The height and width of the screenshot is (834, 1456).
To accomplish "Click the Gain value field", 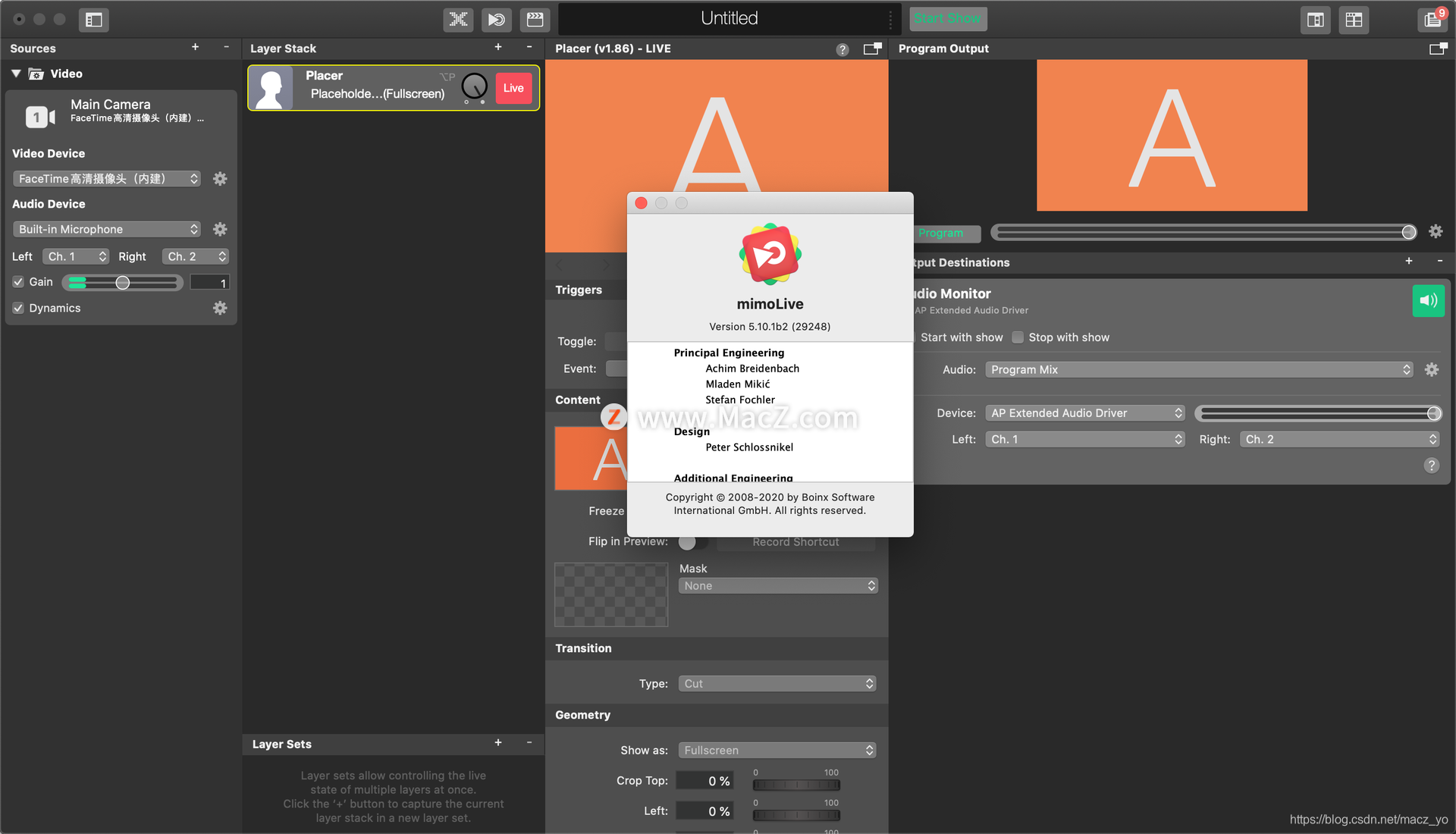I will point(209,282).
